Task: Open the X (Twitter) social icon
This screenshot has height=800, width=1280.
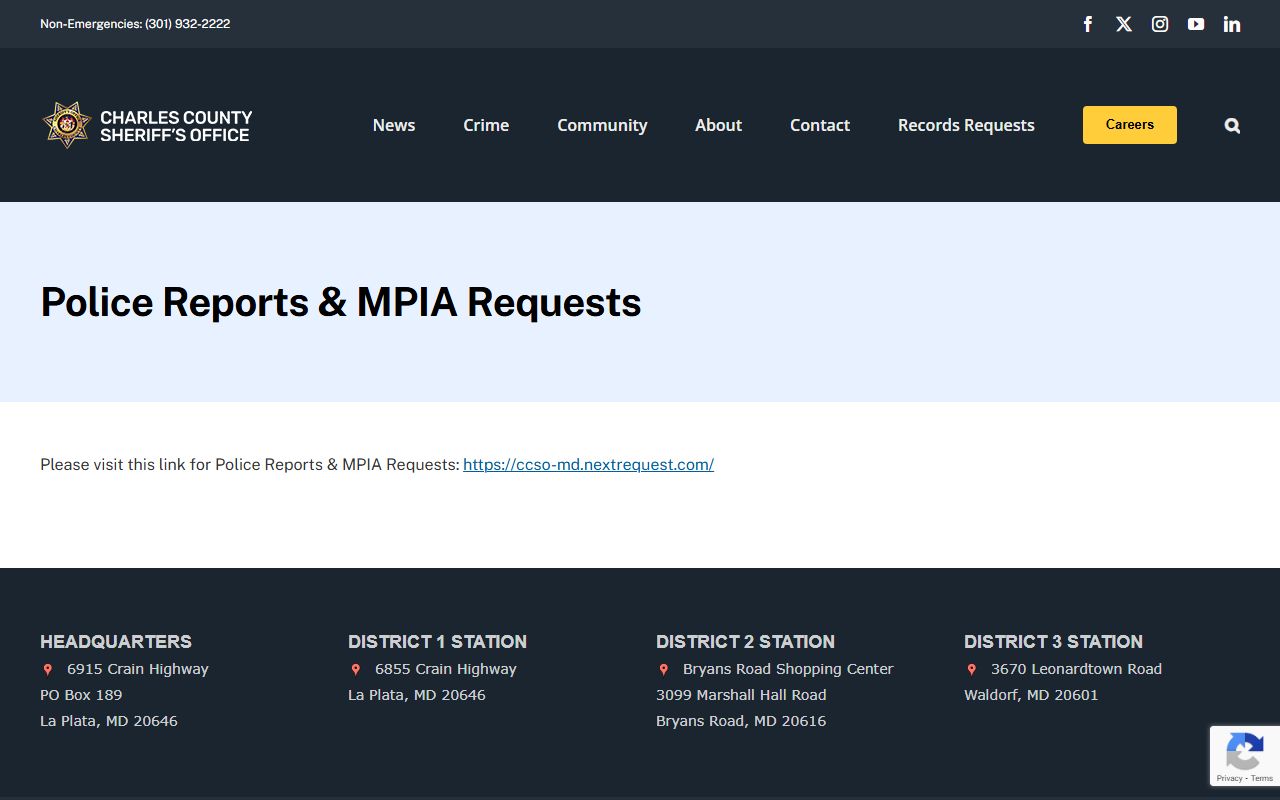Action: tap(1124, 24)
